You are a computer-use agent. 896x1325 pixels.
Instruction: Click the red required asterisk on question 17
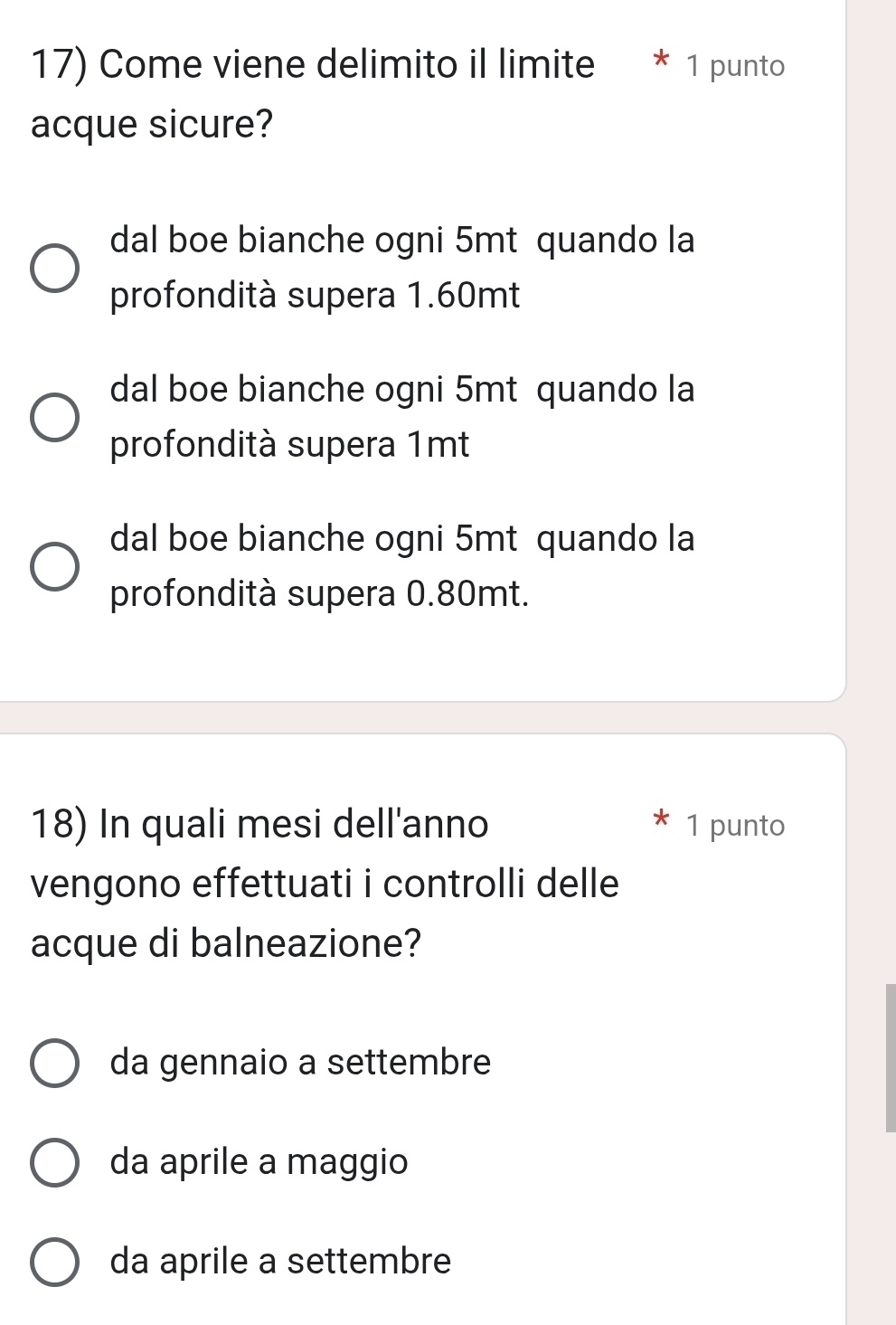click(662, 64)
